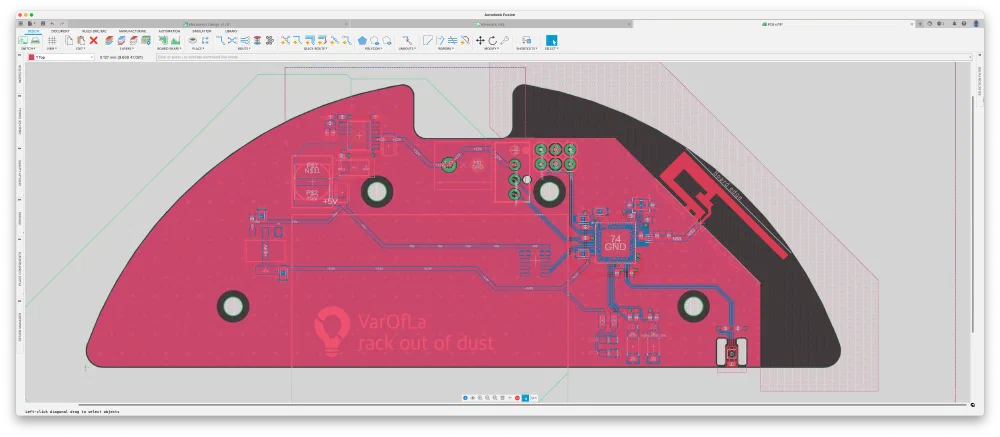Click the grid toggle icon in navigation bar
Screen dimensions: 1000x437
pyautogui.click(x=503, y=397)
